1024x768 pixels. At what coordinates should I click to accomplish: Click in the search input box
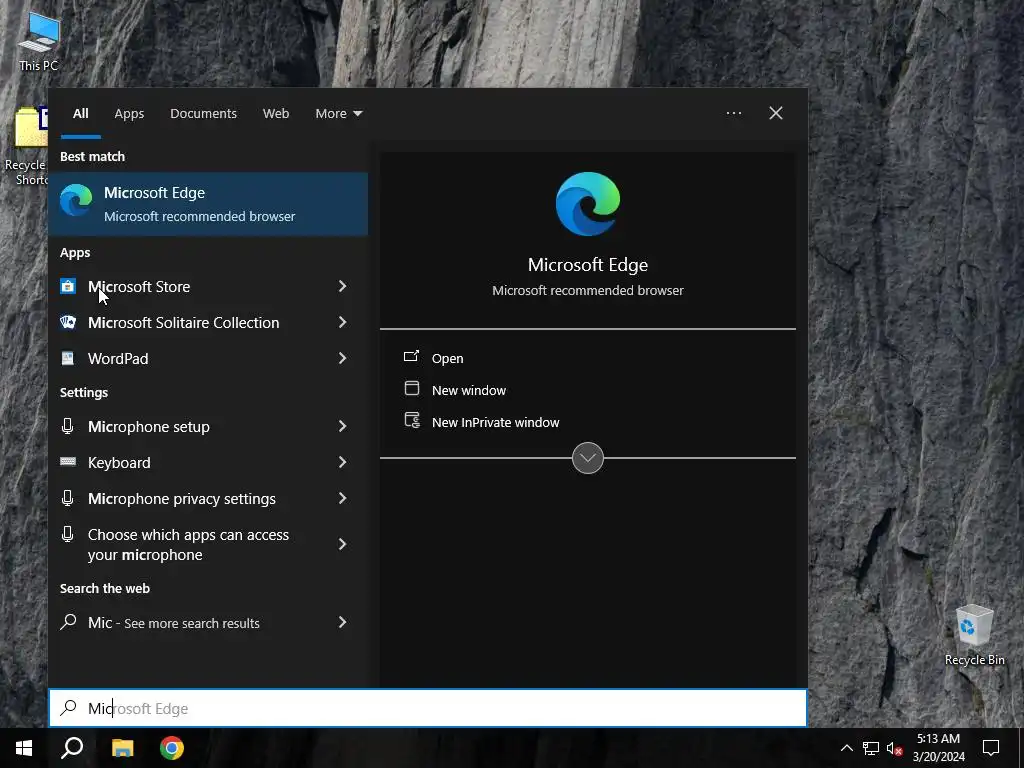click(428, 708)
